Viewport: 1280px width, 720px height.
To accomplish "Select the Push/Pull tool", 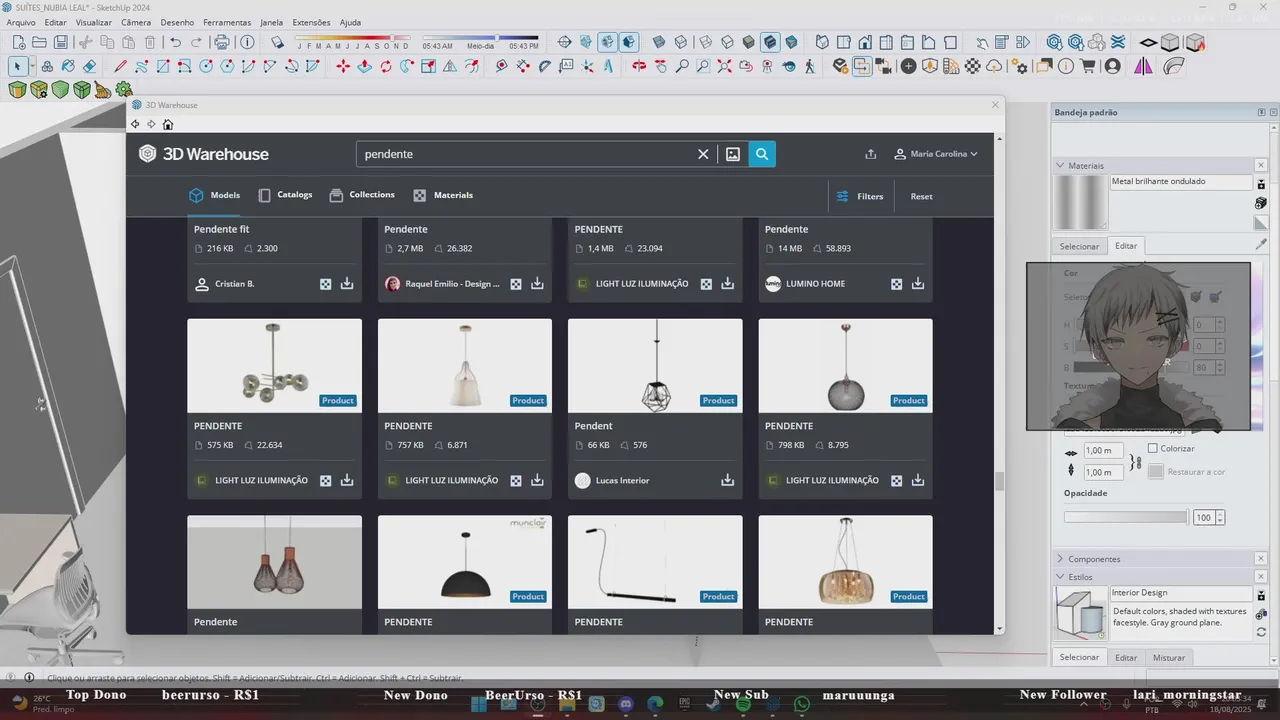I will pos(364,66).
